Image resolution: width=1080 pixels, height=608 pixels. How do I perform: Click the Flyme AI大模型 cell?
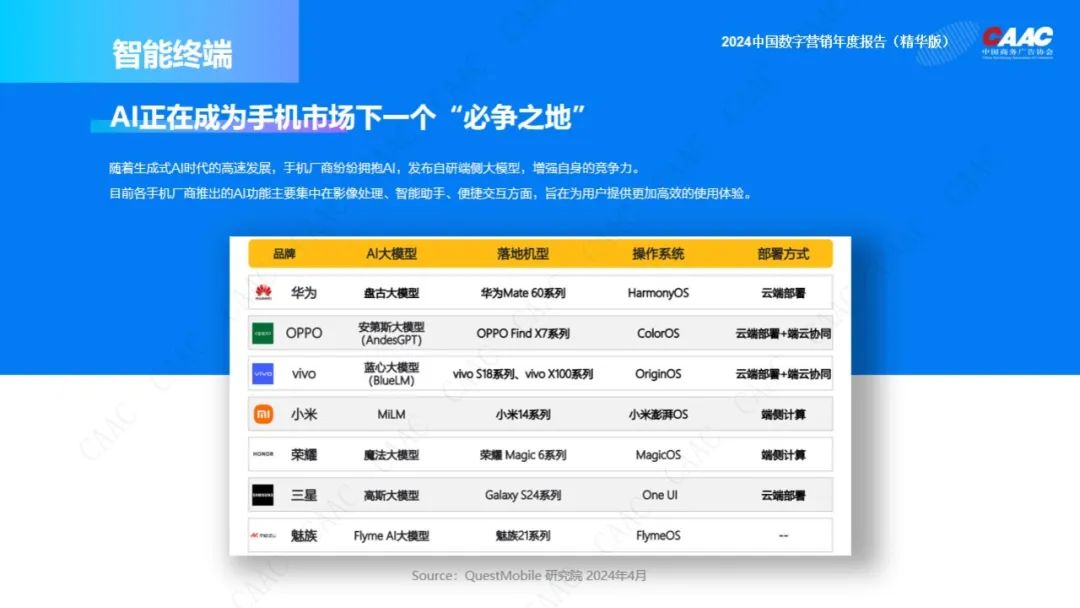pos(391,535)
